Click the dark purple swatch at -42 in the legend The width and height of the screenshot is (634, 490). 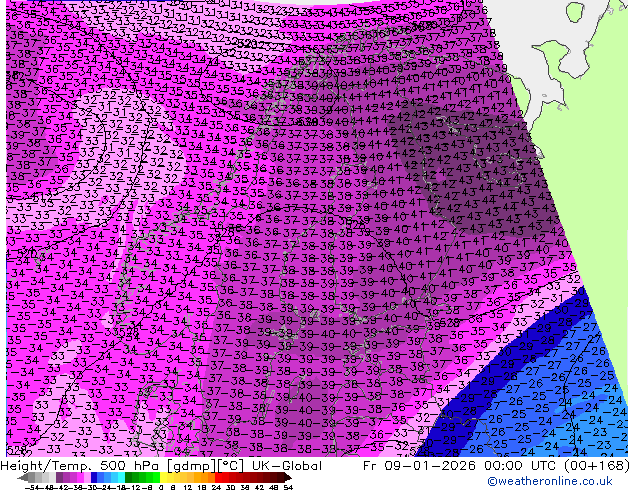point(59,477)
